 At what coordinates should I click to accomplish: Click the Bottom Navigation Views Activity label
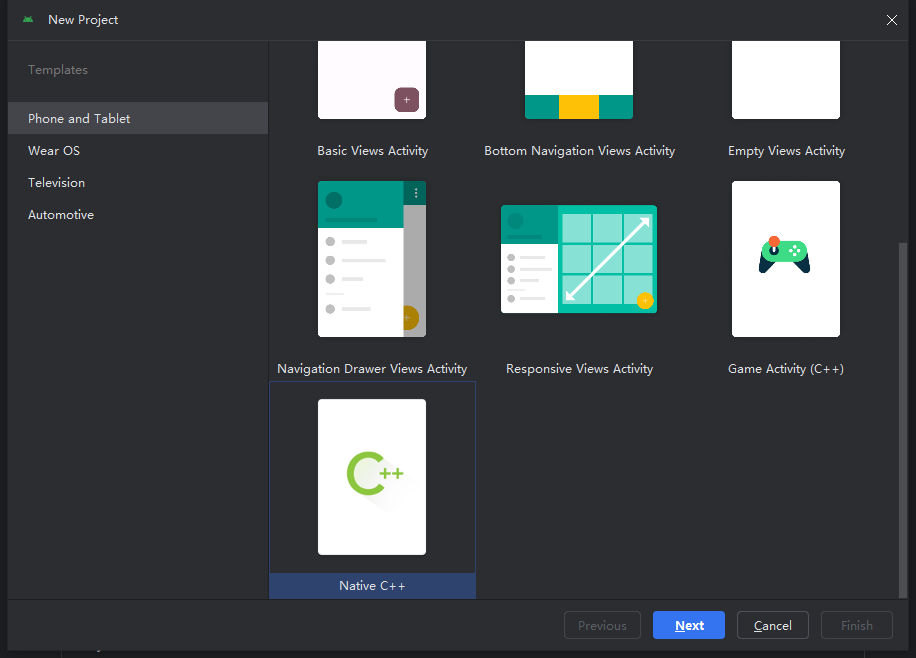(x=580, y=151)
